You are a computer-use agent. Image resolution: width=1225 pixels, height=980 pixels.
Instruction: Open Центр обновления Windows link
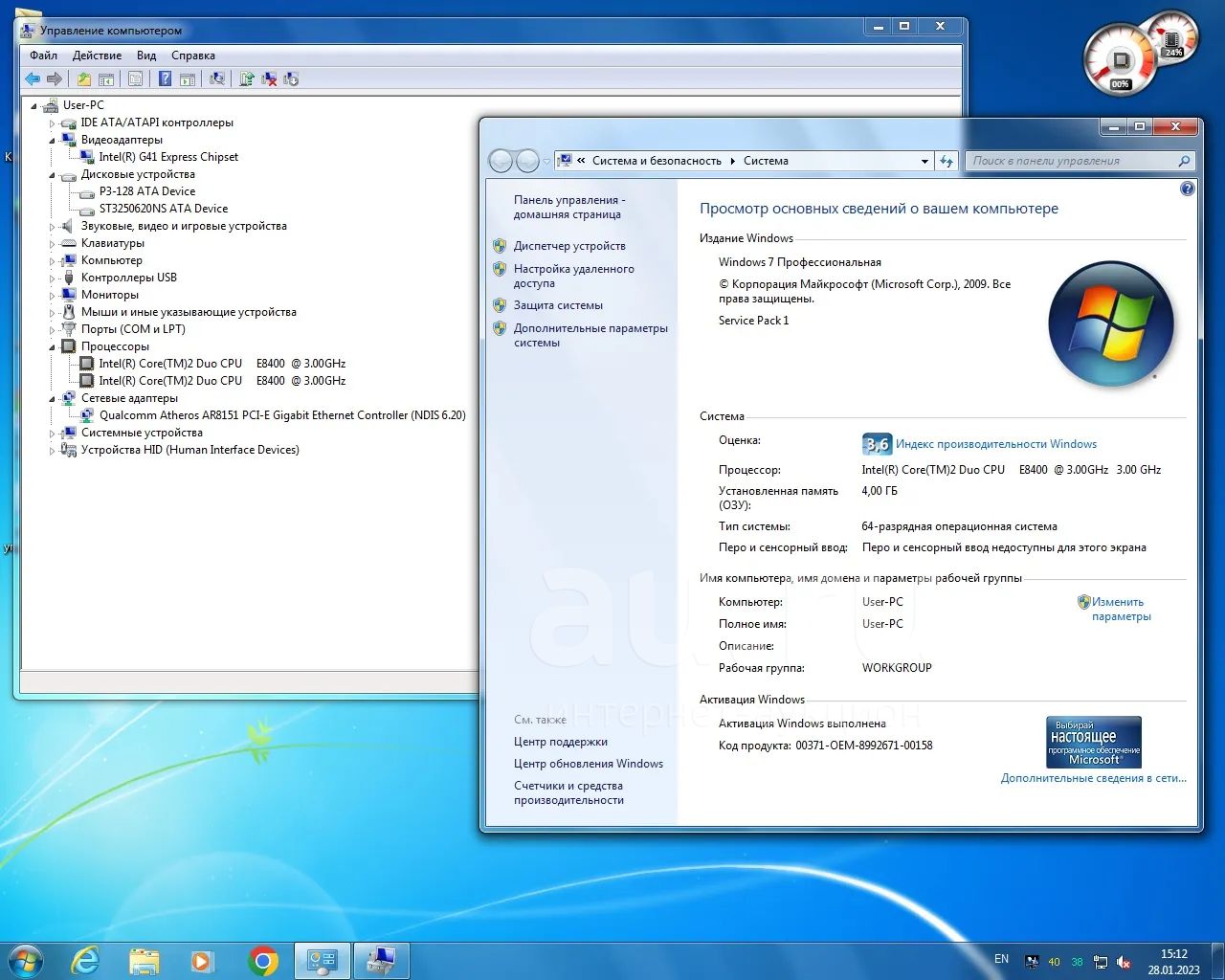coord(589,764)
